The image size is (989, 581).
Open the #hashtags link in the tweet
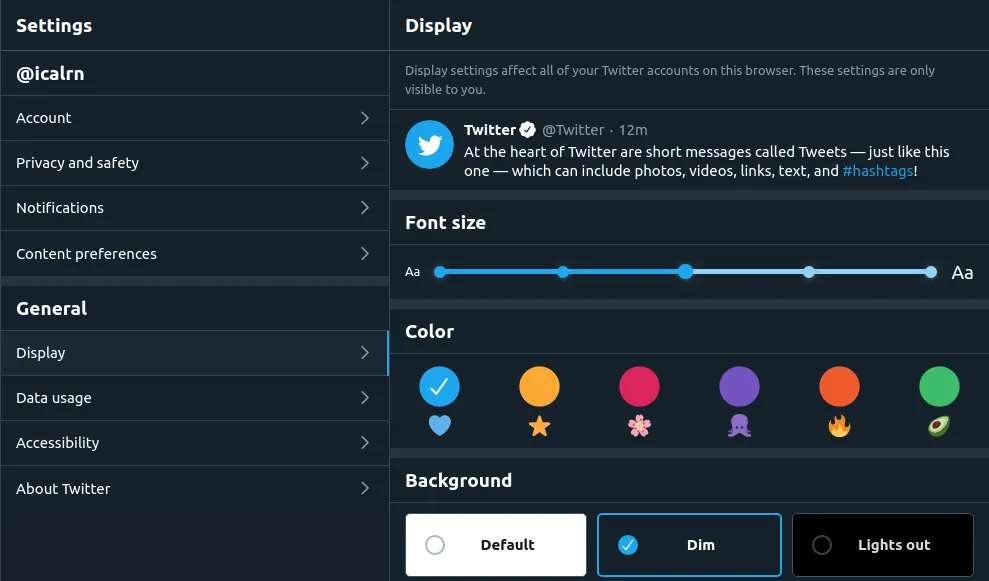[878, 170]
